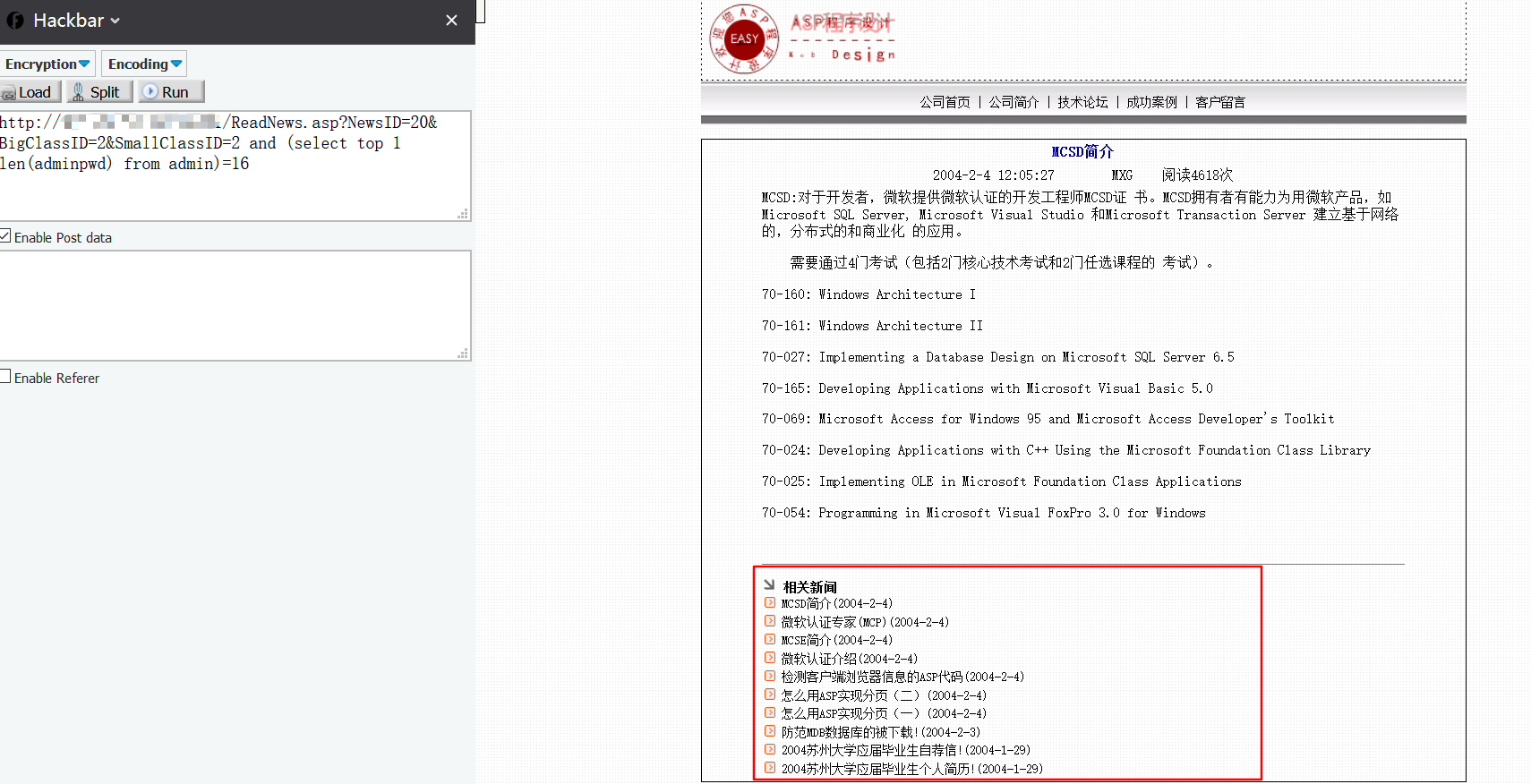Screen dimensions: 1531x784
Task: Click bullet icon beside 应届毕业生个人简历 item
Action: point(770,767)
